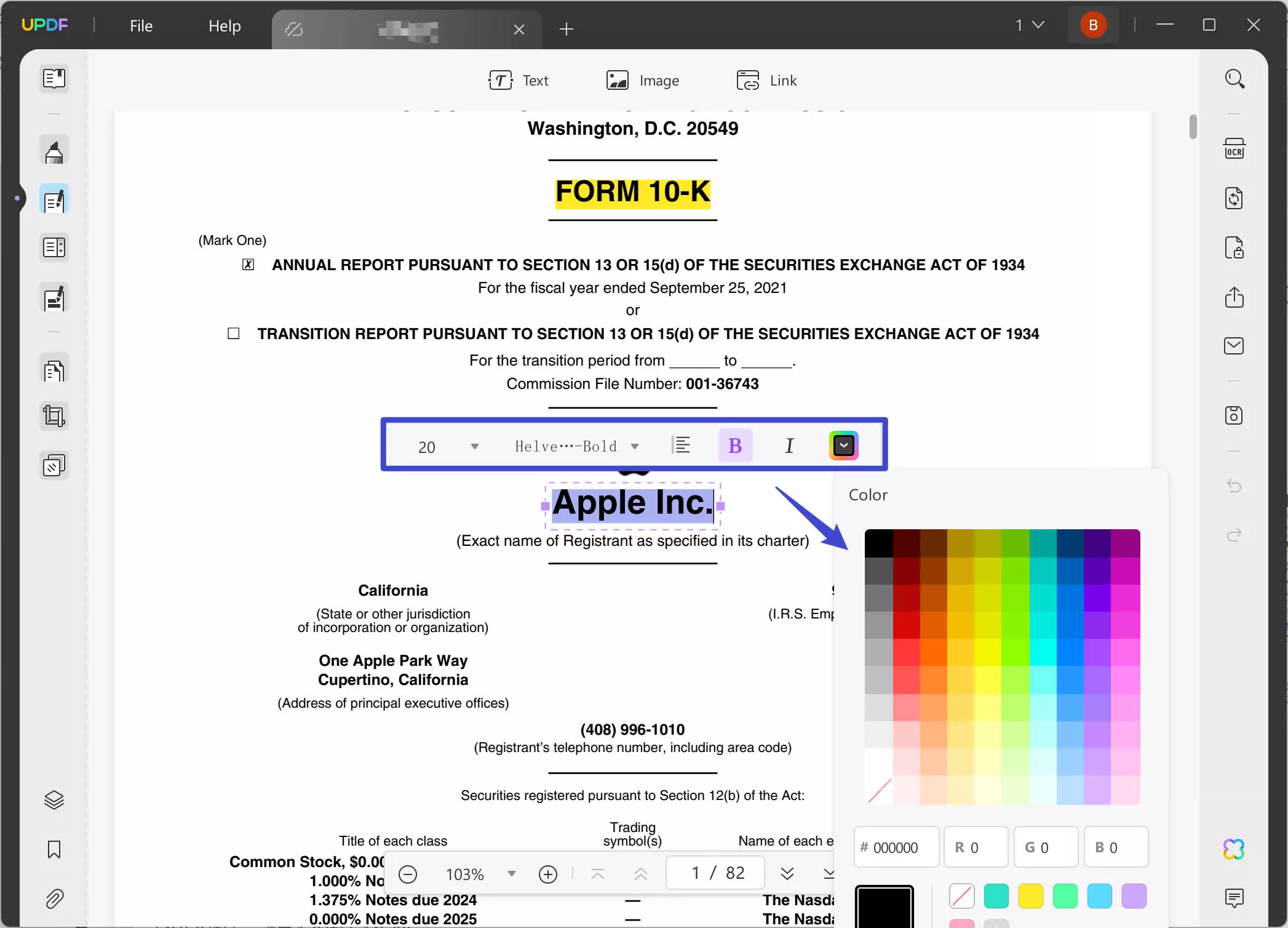Zoom out with the minus icon
Viewport: 1288px width, 928px height.
click(408, 874)
